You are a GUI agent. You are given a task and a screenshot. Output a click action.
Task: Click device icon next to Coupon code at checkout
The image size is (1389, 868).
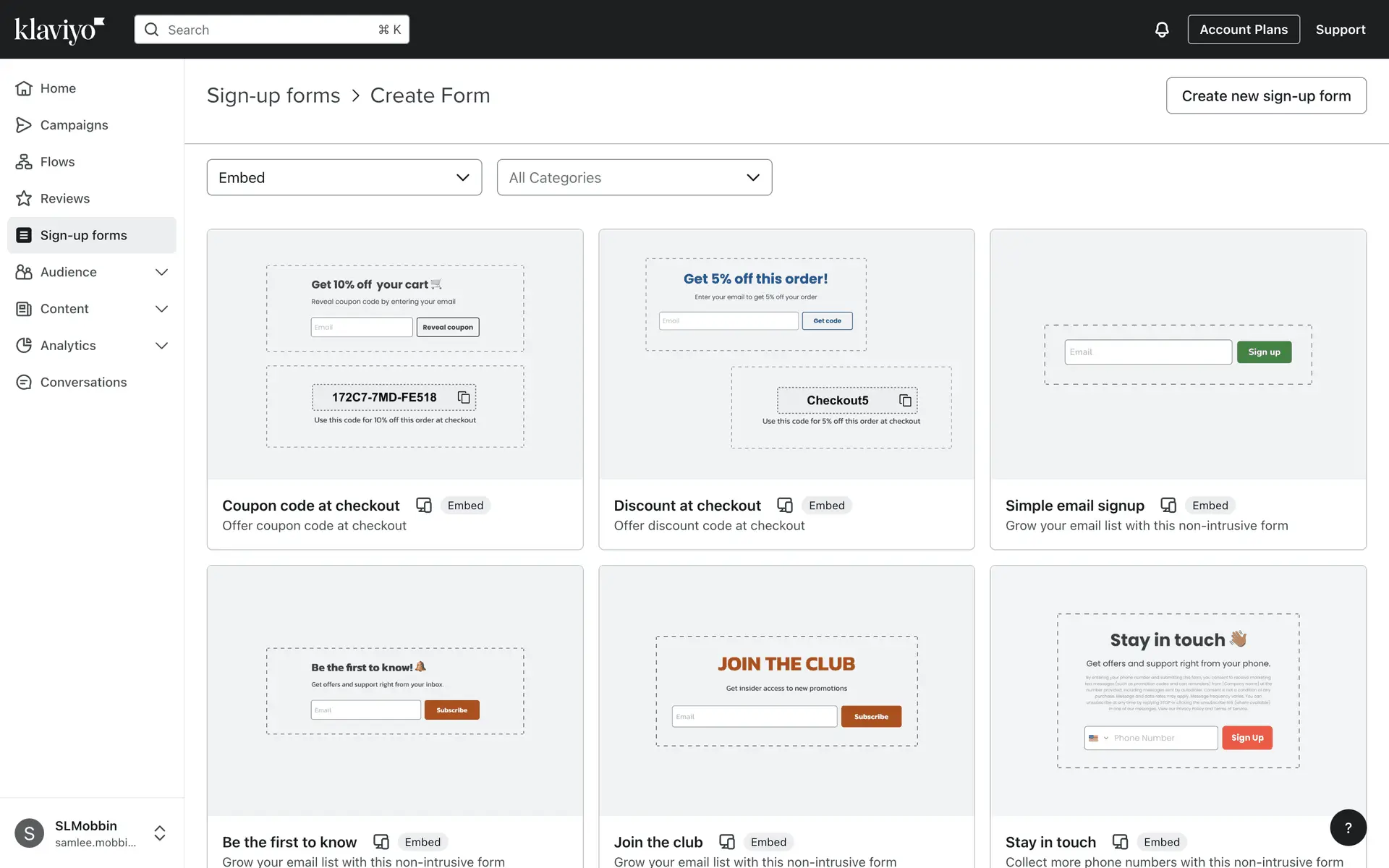click(x=424, y=505)
